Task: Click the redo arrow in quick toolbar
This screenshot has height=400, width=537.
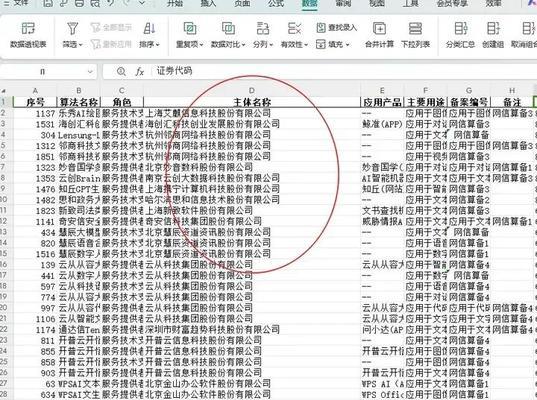Action: pos(126,3)
